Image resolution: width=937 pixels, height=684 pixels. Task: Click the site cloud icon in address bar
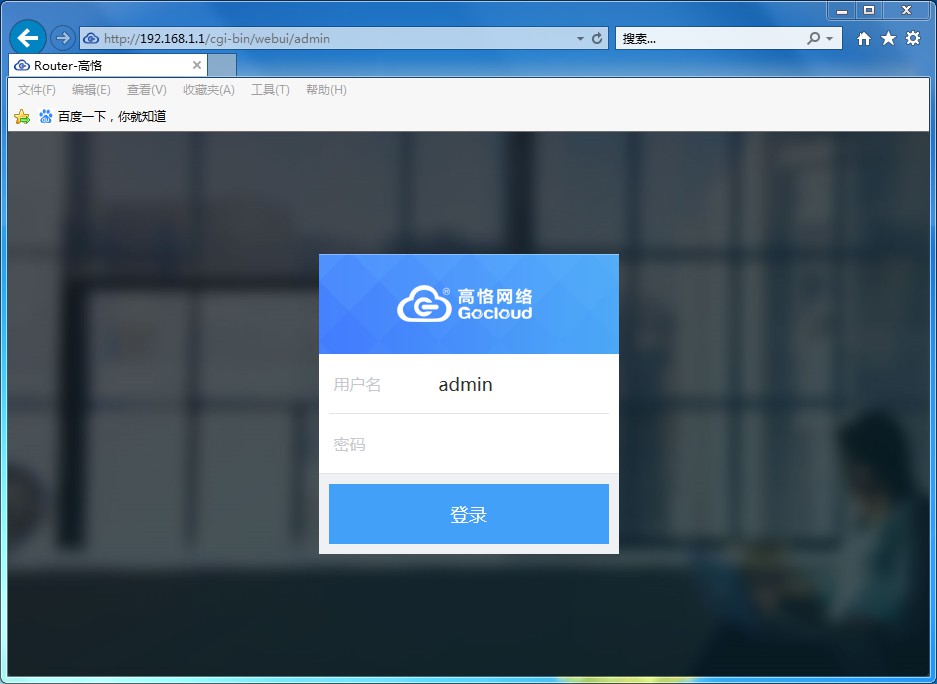click(x=91, y=39)
